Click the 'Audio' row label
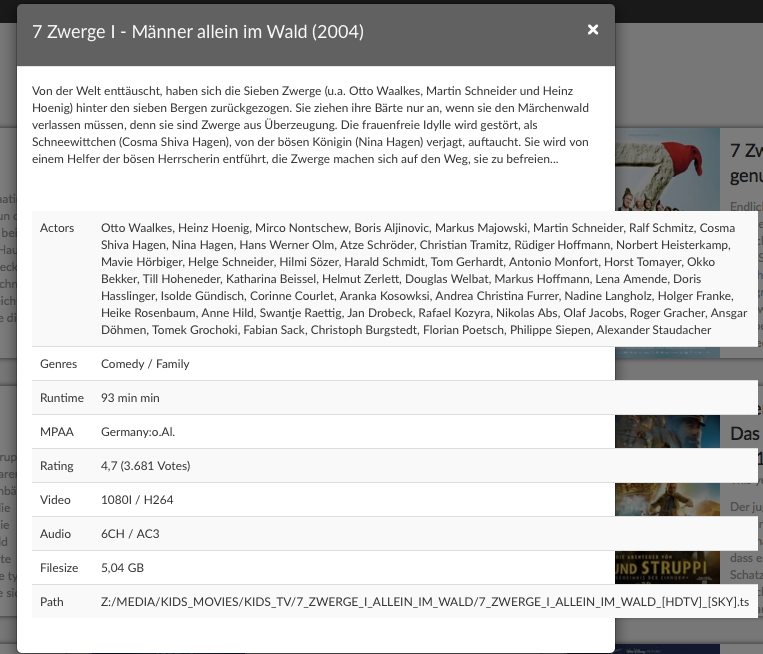The width and height of the screenshot is (763, 654). [x=55, y=534]
